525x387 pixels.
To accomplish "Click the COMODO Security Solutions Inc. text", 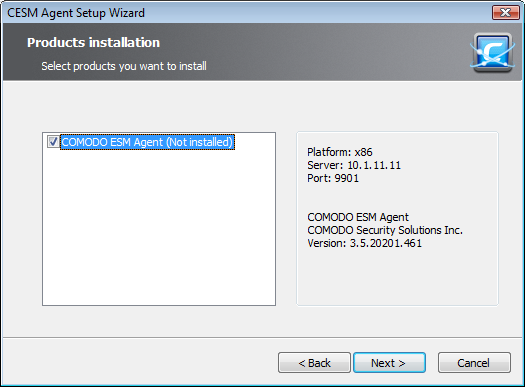I will (x=385, y=230).
